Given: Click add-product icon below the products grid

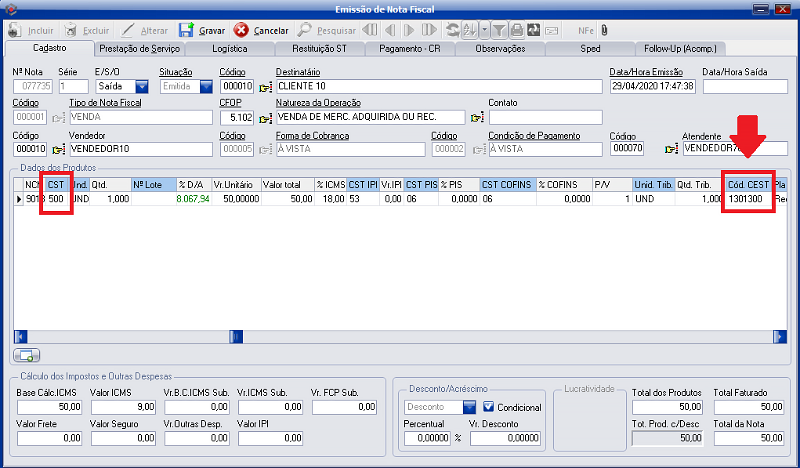Looking at the screenshot, I should point(27,355).
